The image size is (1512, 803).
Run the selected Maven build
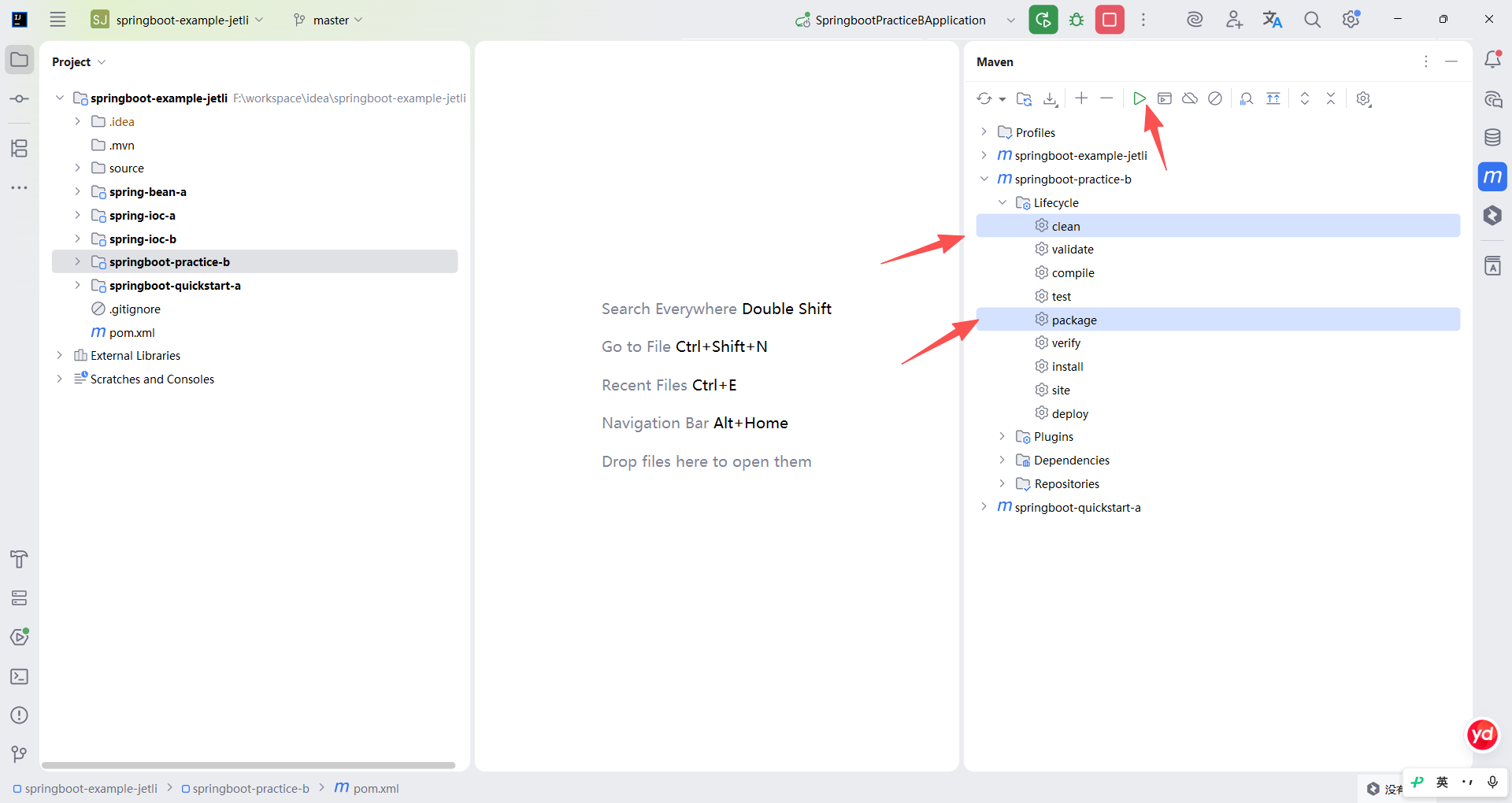click(1140, 98)
